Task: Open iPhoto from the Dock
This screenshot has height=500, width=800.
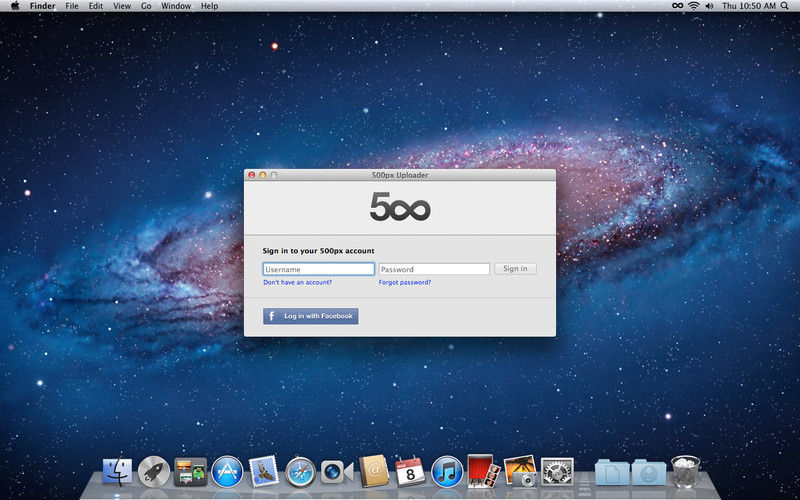Action: coord(520,470)
